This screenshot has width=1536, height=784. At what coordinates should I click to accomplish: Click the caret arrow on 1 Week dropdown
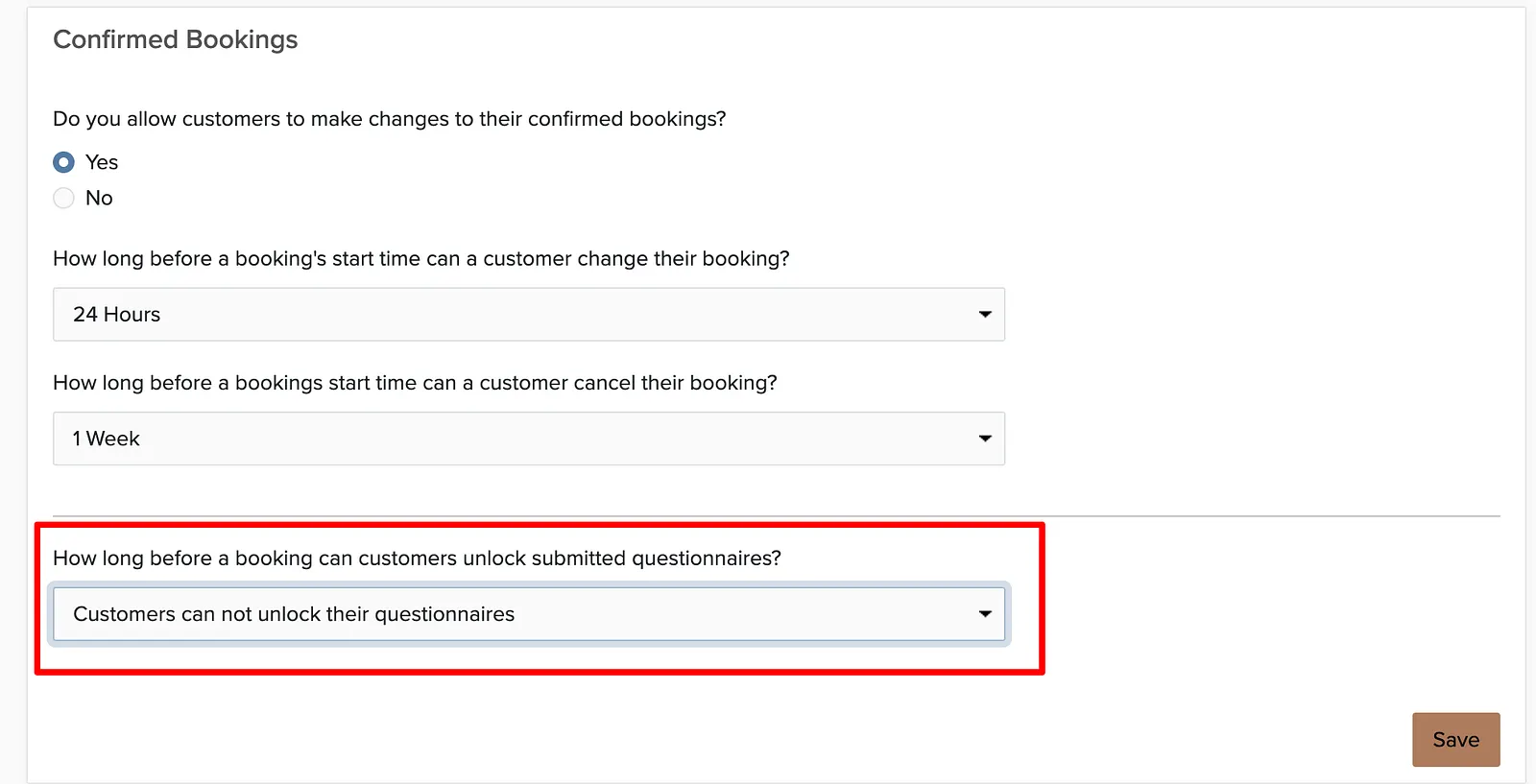tap(985, 439)
